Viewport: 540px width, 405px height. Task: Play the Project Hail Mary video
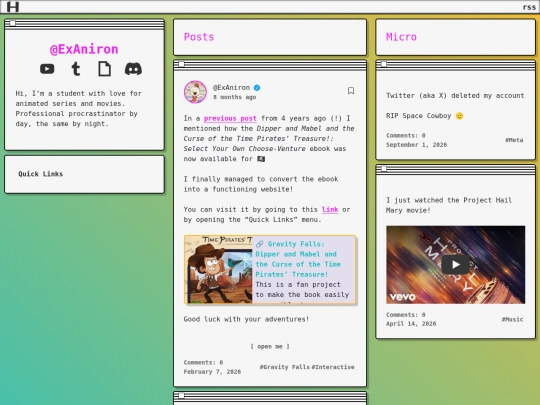456,264
